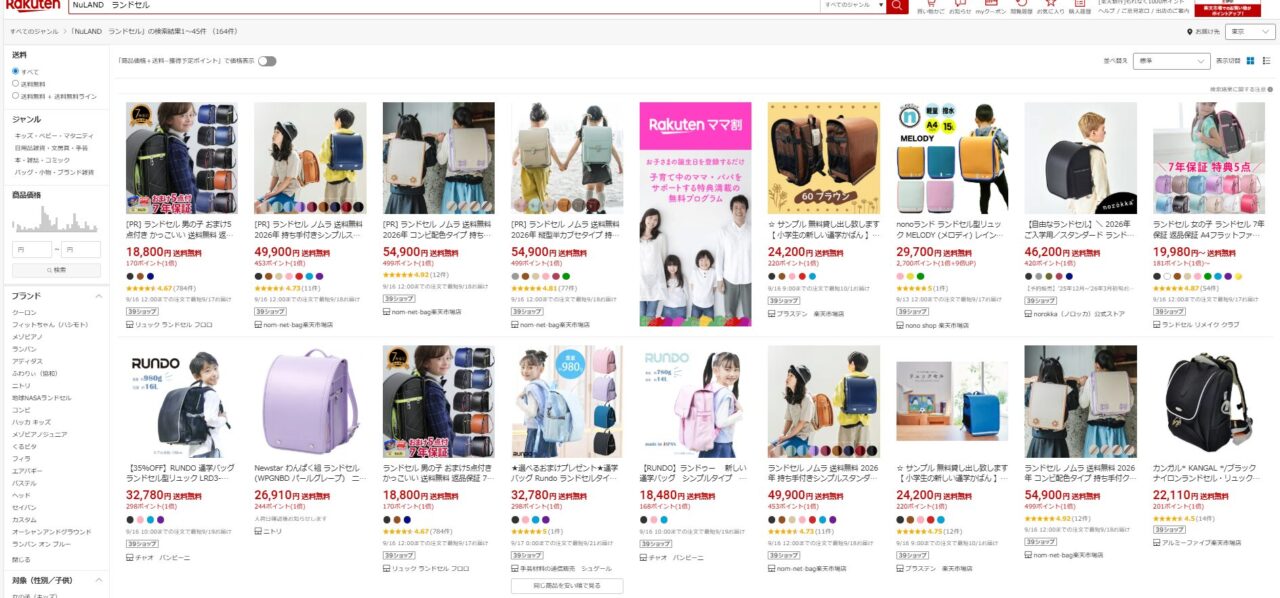Screen dimensions: 1280x598
Task: Filter by フィットちゃん (ハシモト) brand
Action: [51, 324]
